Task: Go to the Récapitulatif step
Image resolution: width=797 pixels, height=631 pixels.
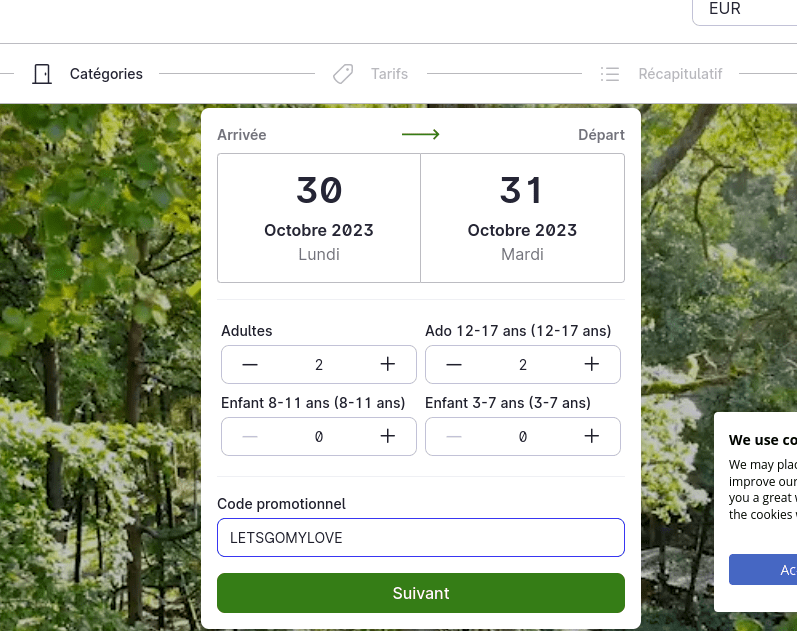Action: tap(680, 74)
